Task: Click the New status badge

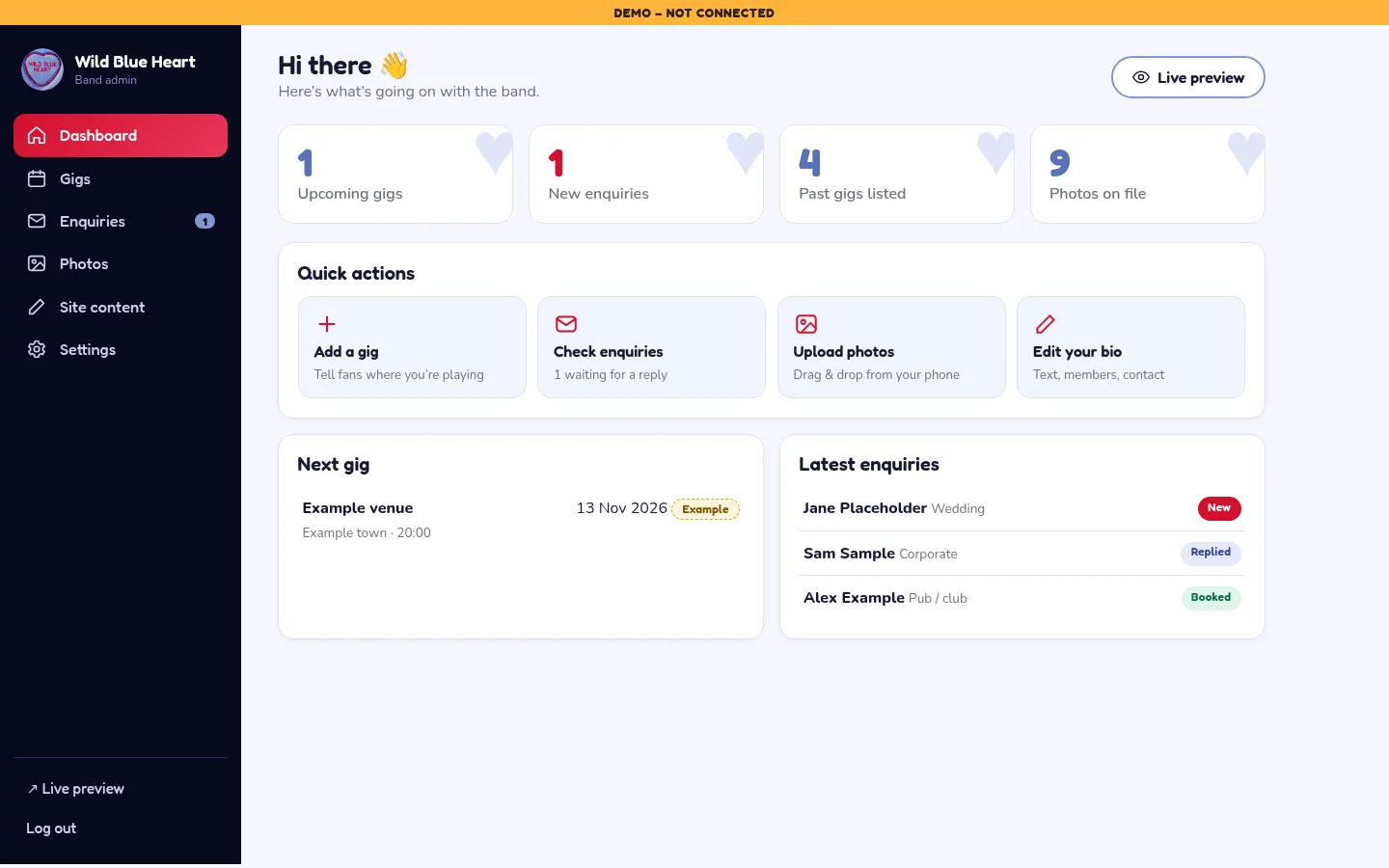Action: (1219, 508)
